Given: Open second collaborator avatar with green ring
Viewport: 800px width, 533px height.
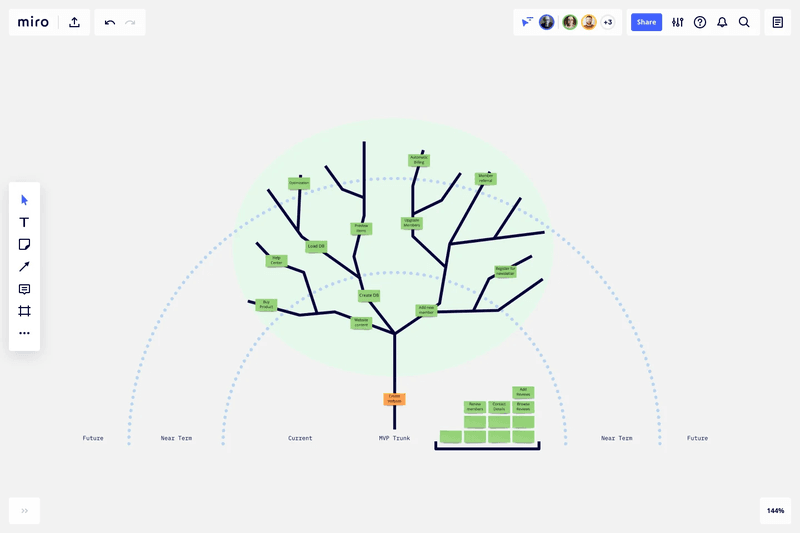Looking at the screenshot, I should (x=570, y=22).
